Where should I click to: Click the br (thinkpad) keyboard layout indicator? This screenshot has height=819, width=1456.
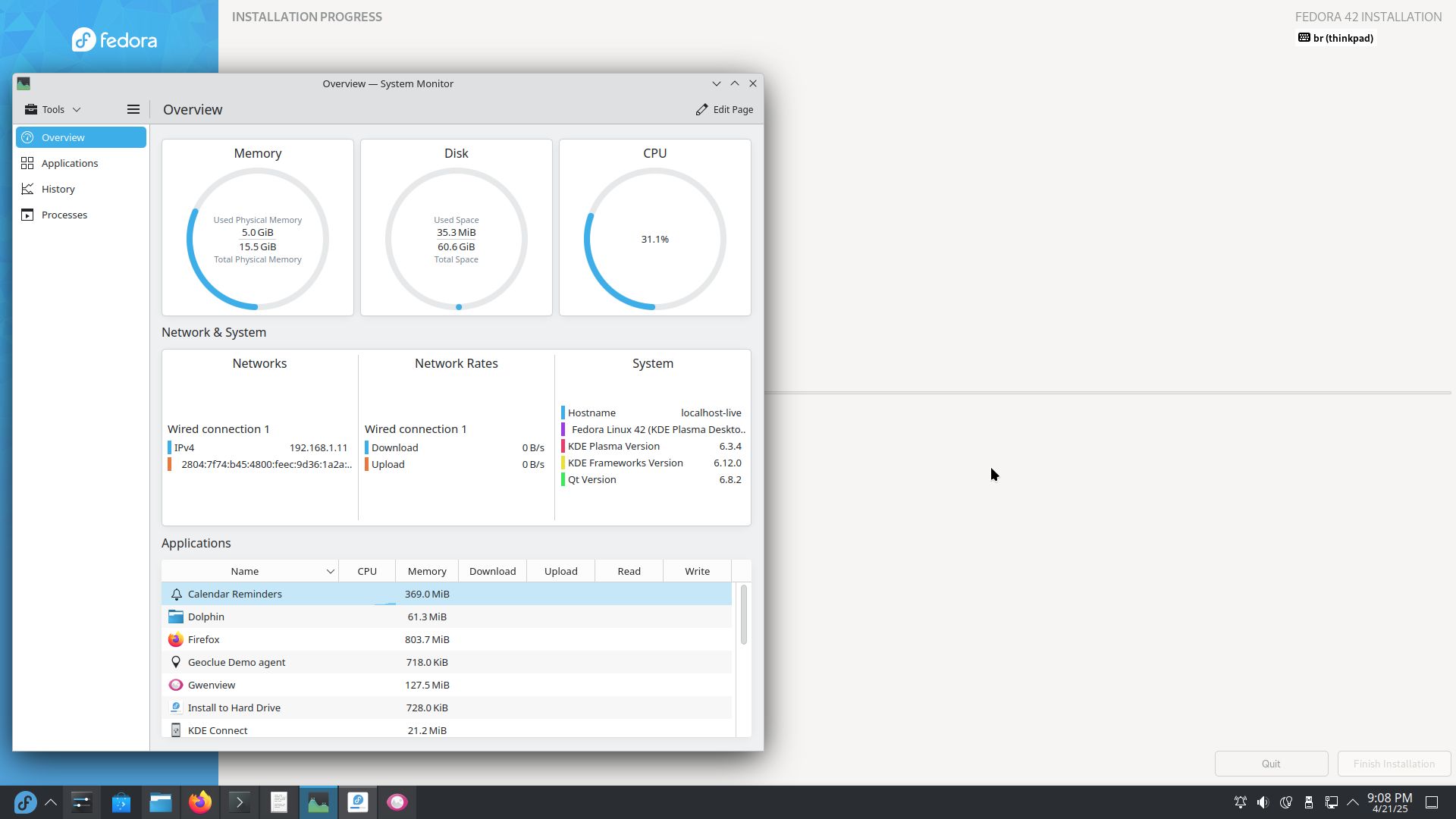[x=1335, y=38]
